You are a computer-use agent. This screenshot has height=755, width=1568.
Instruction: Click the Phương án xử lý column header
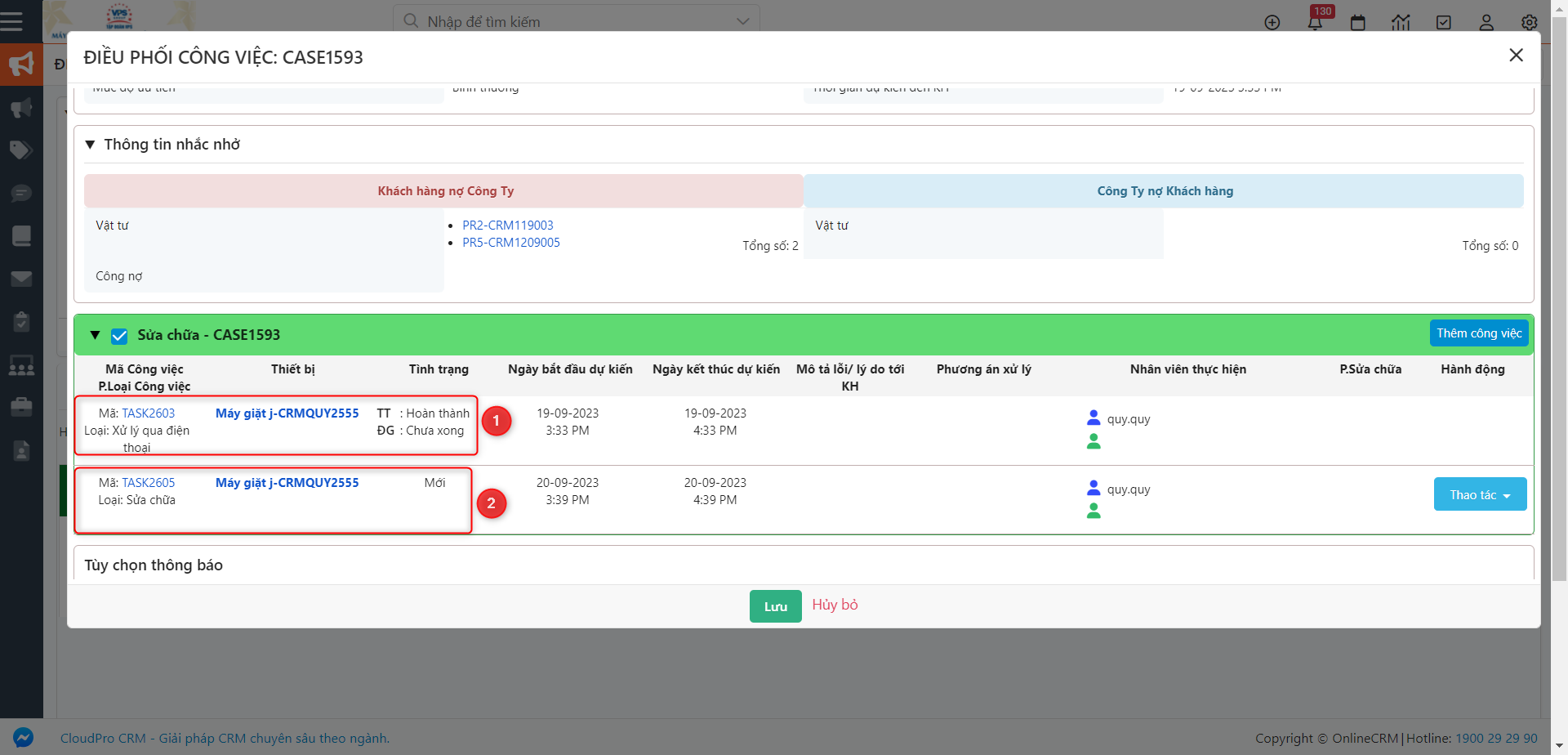click(x=984, y=369)
